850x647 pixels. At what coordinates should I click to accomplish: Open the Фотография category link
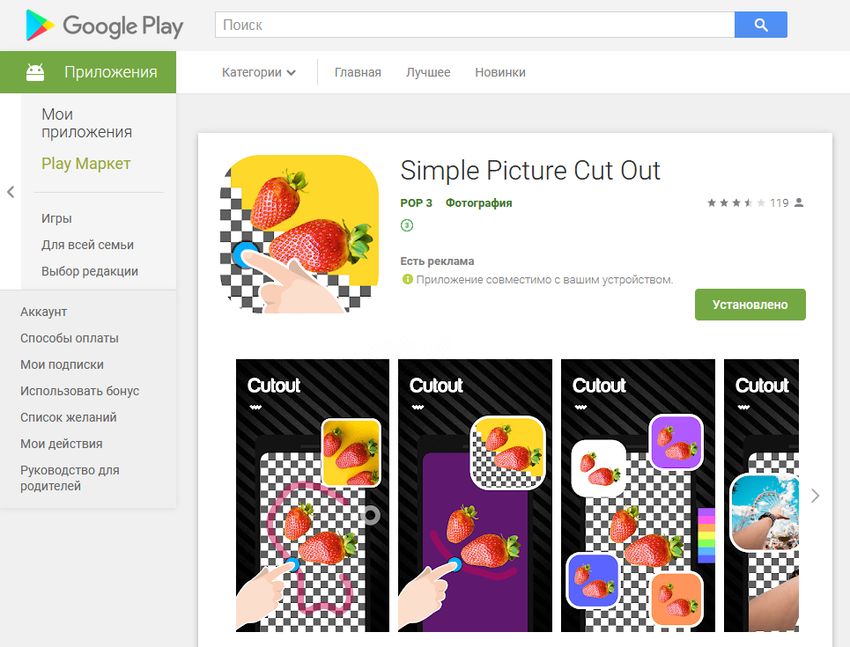click(x=479, y=203)
